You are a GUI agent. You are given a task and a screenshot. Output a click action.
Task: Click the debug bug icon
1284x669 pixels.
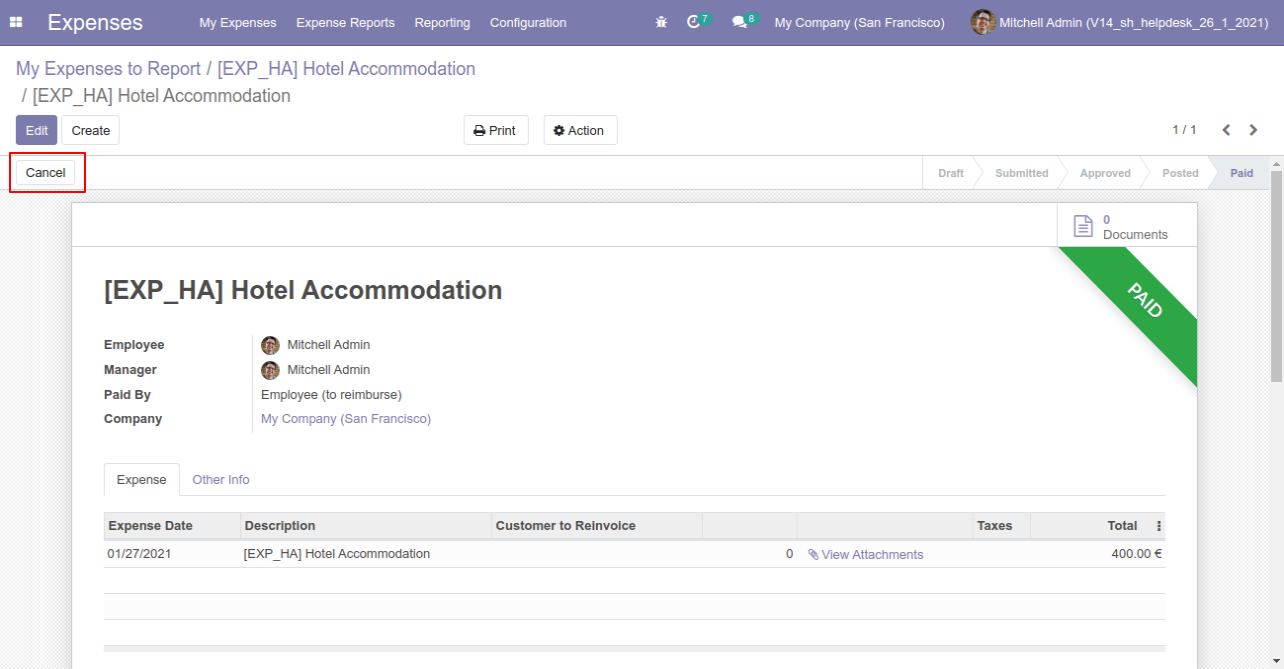(x=661, y=22)
